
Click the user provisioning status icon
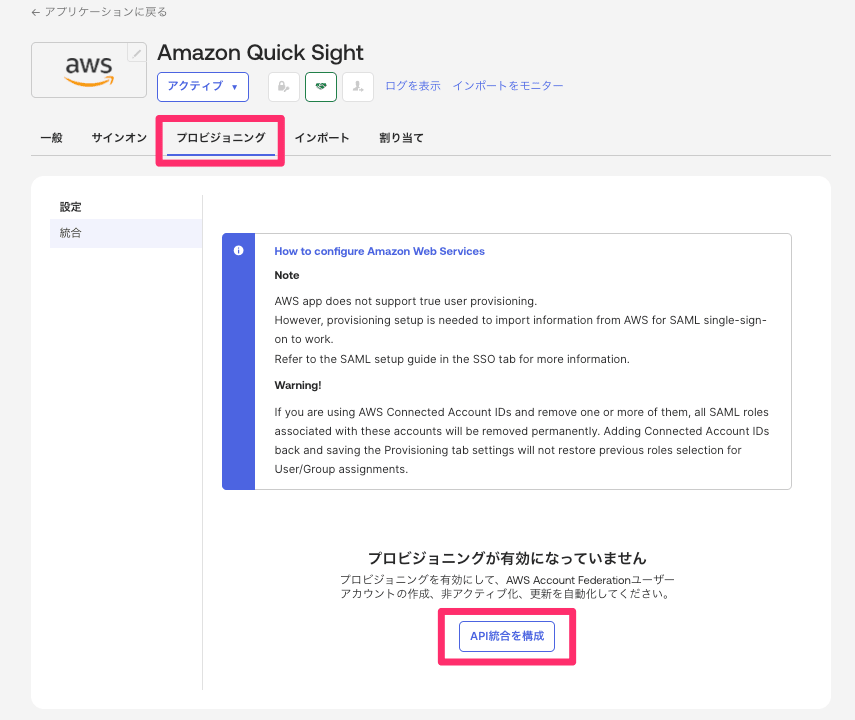click(357, 87)
